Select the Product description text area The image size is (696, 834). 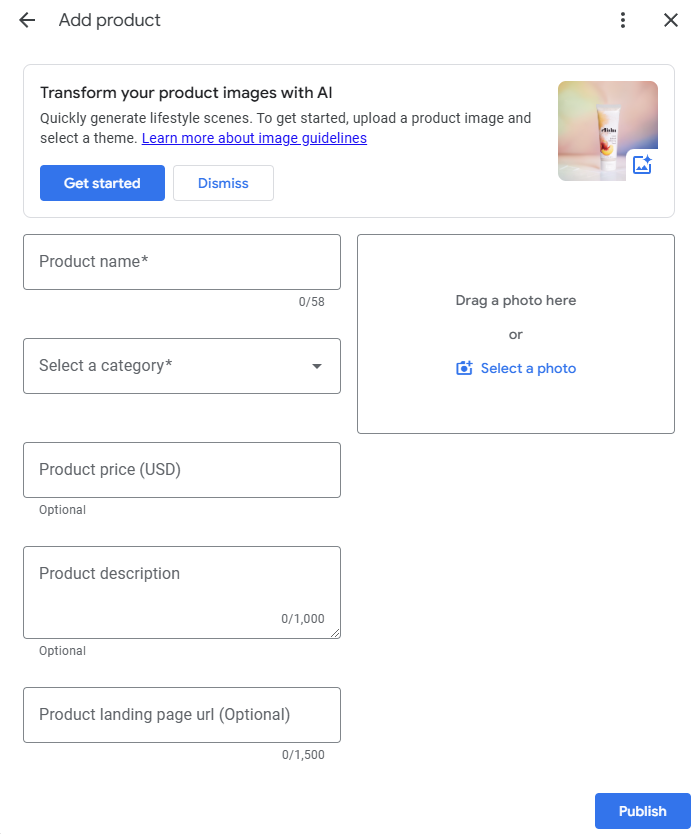[182, 592]
